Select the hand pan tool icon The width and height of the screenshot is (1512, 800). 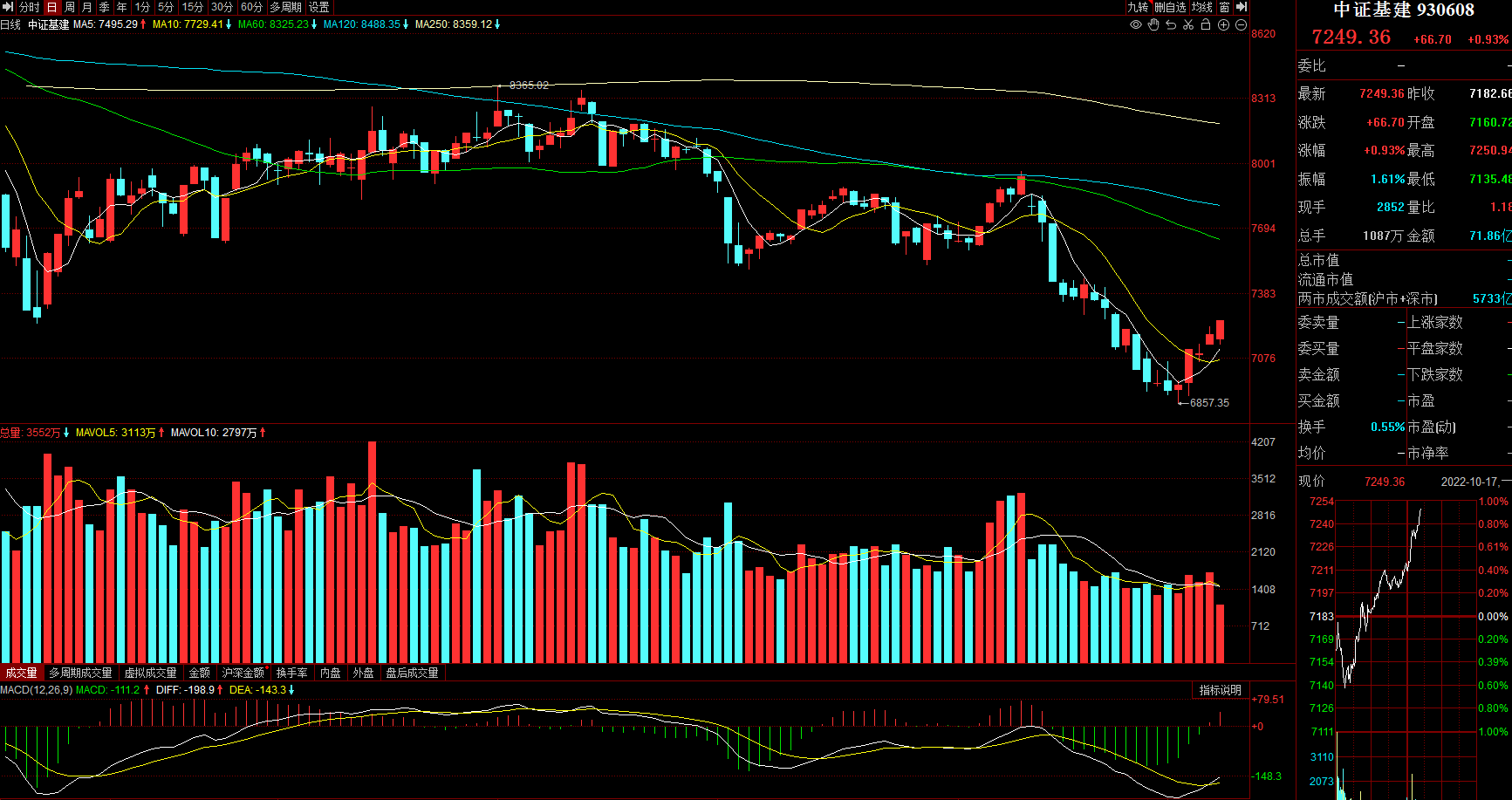click(1153, 24)
